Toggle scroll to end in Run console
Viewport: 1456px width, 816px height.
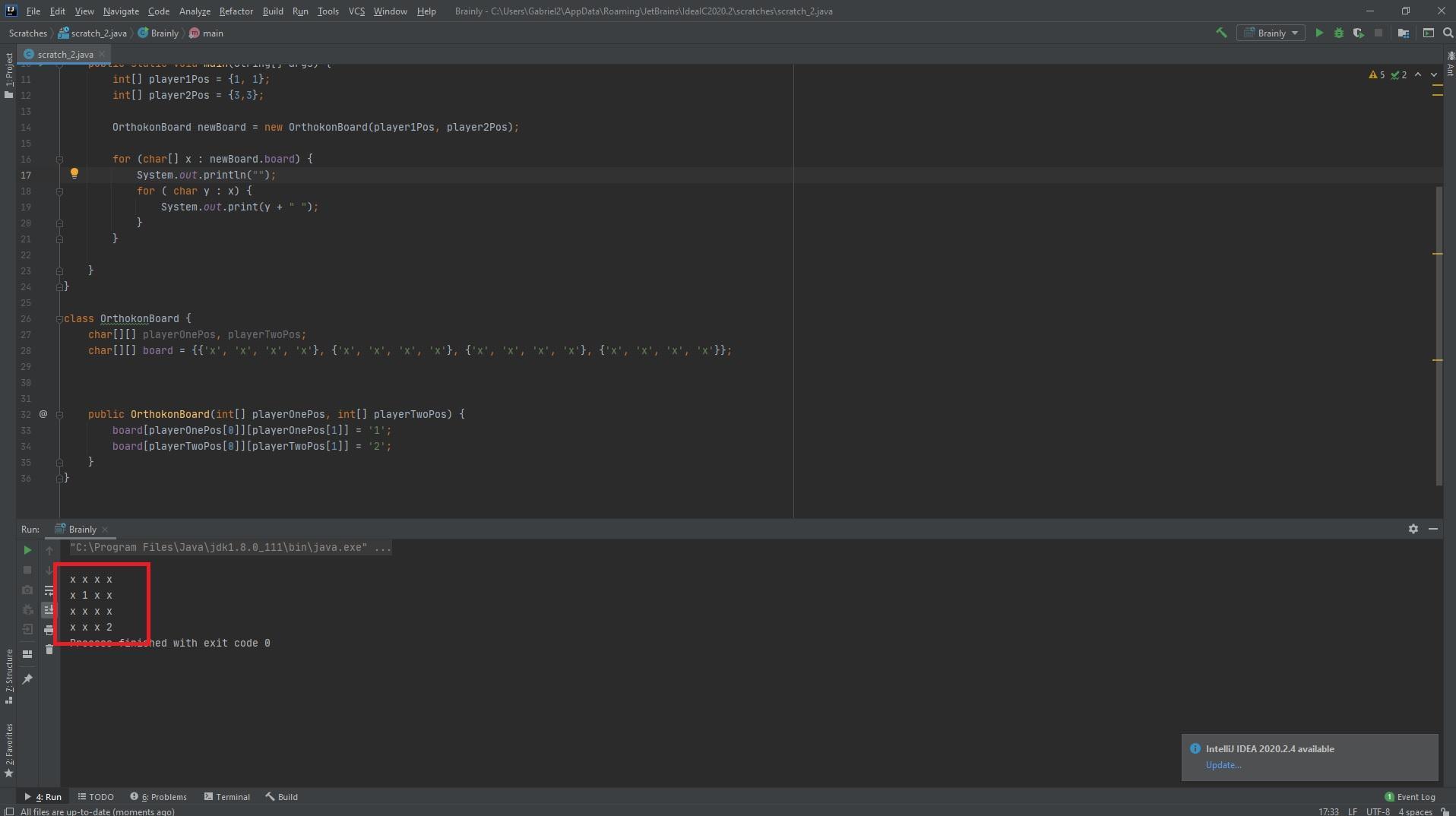coord(49,609)
